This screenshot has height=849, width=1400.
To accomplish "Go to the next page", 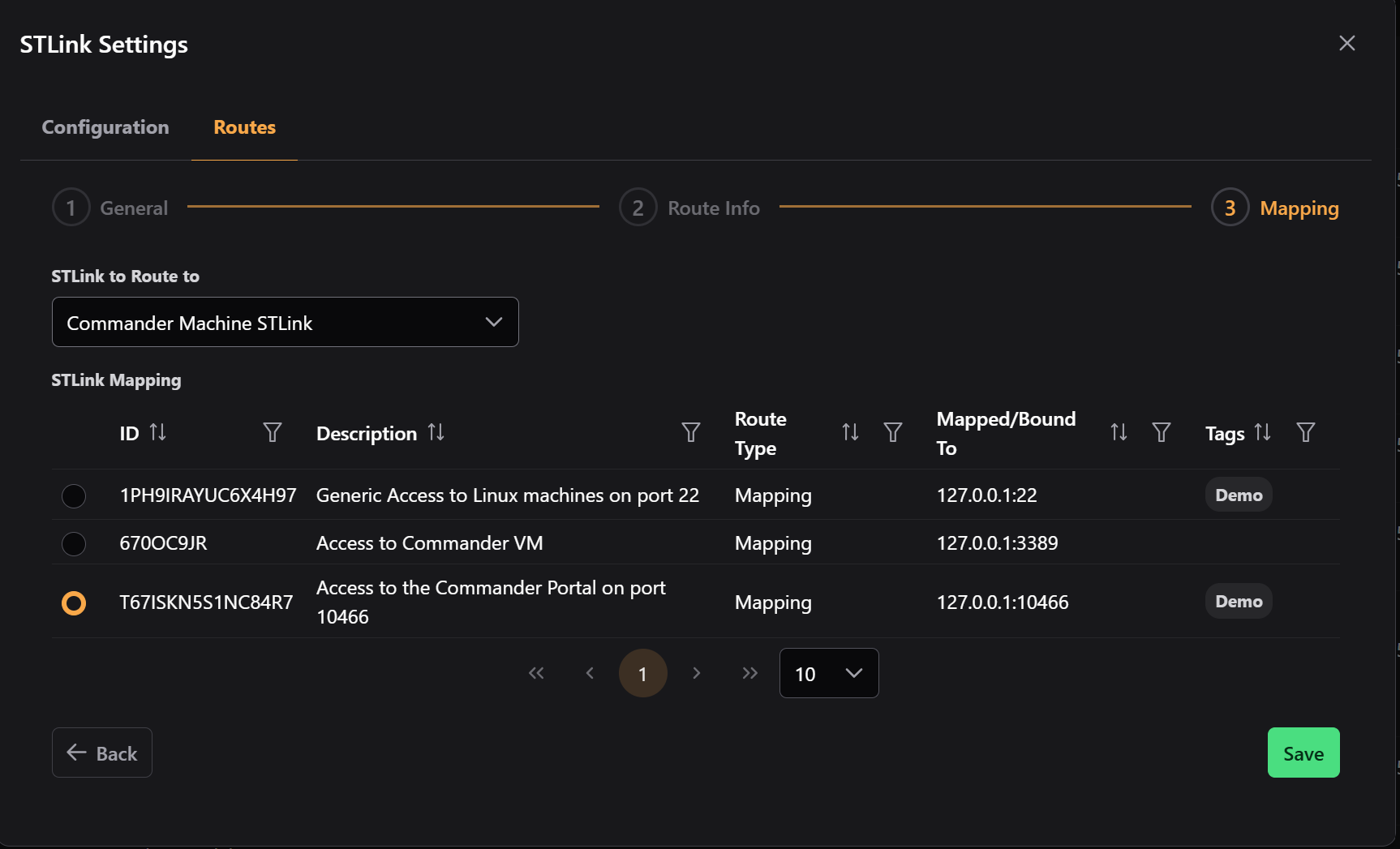I will pos(696,673).
